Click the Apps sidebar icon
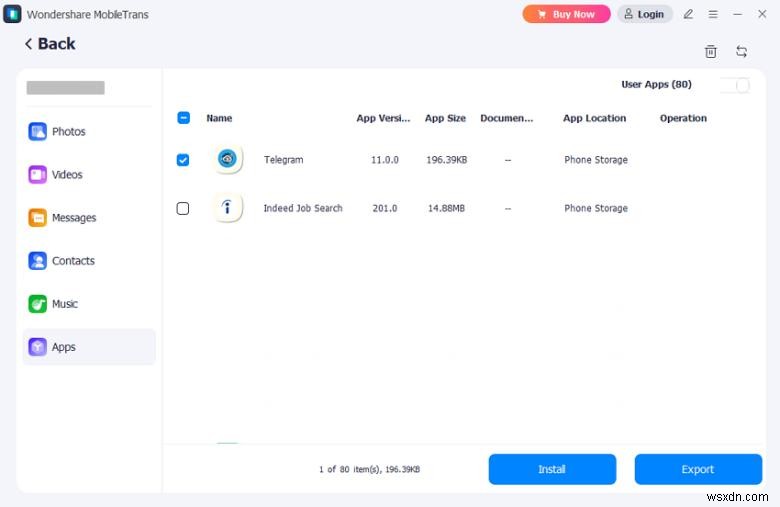Viewport: 780px width, 507px height. coord(37,347)
